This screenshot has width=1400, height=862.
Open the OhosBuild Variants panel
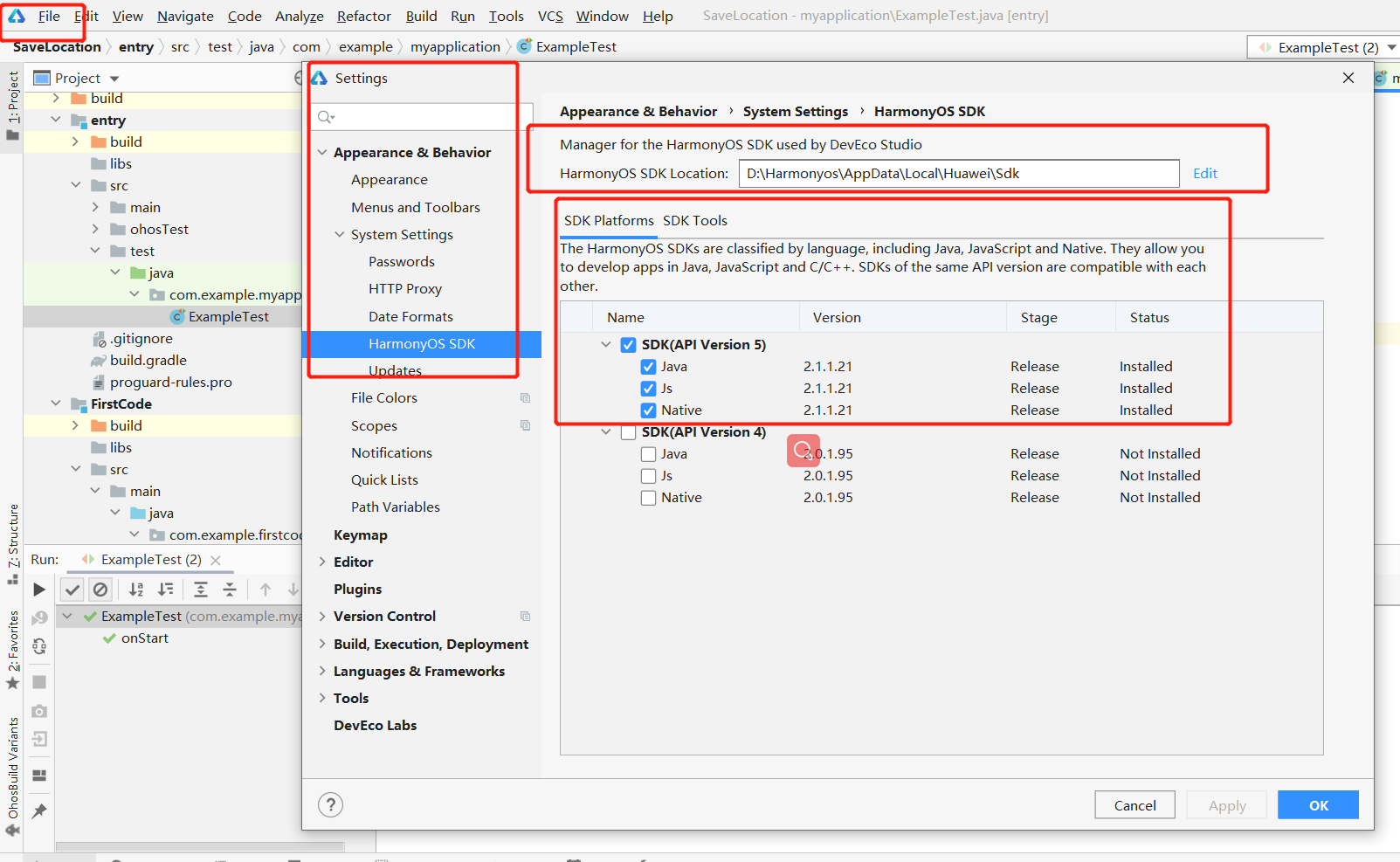(x=12, y=769)
